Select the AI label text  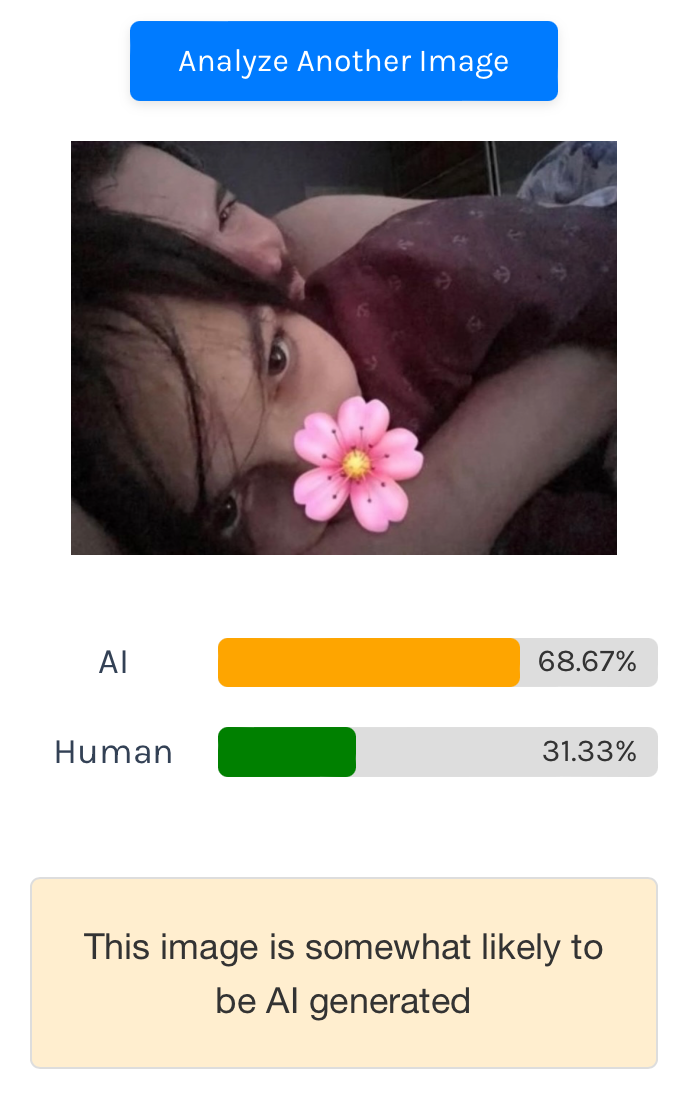(113, 662)
